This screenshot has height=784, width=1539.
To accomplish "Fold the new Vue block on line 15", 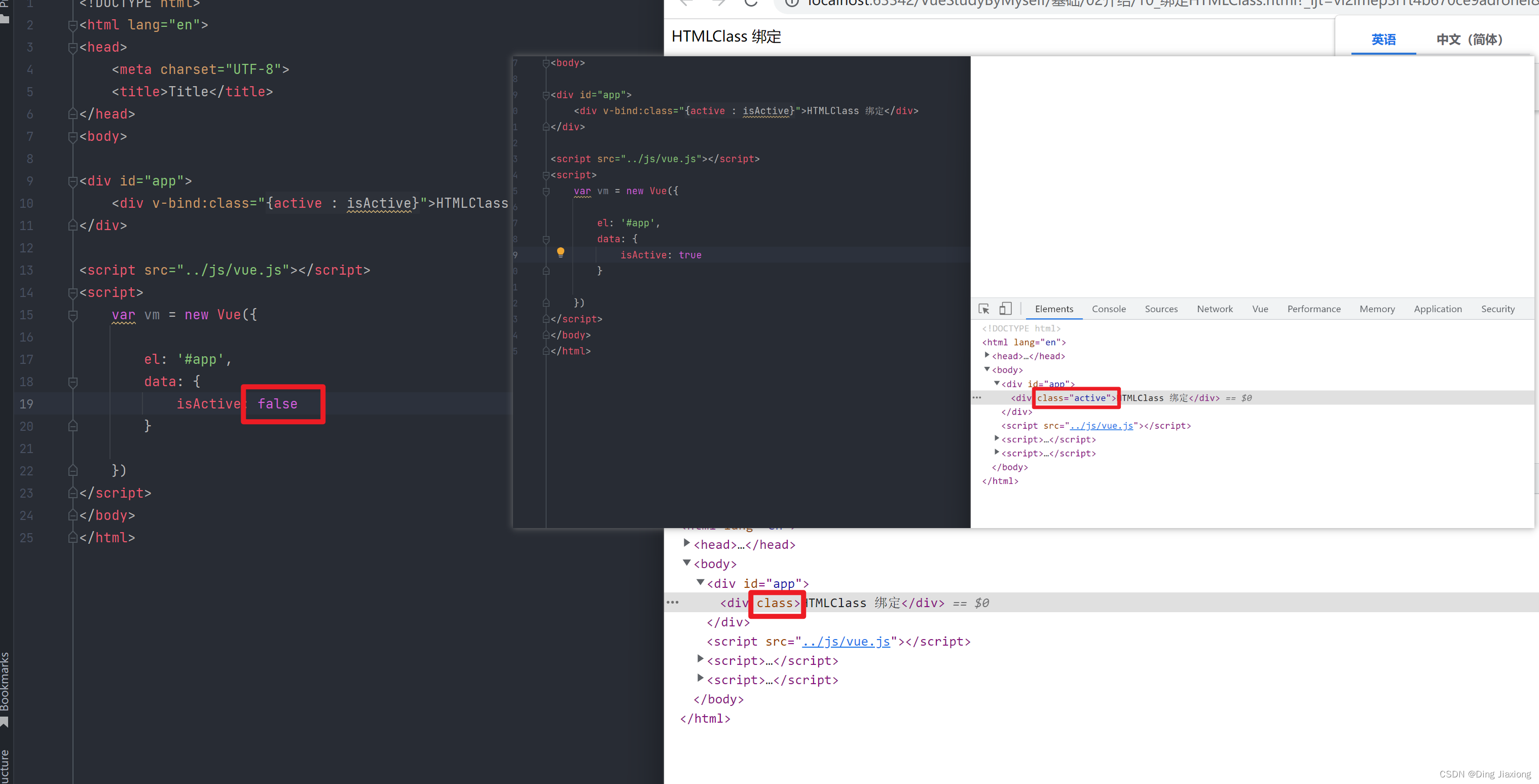I will click(x=73, y=315).
